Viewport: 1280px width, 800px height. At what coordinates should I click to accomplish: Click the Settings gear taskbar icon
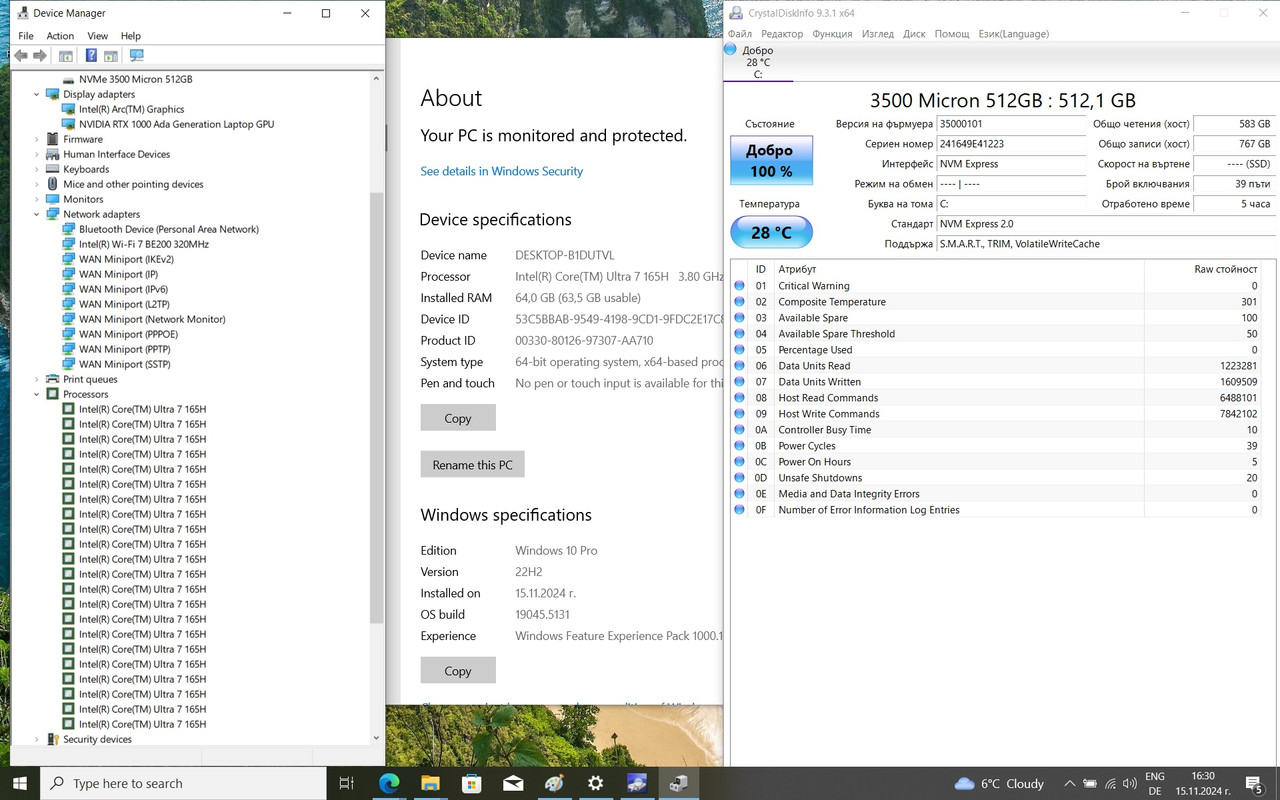pyautogui.click(x=595, y=783)
